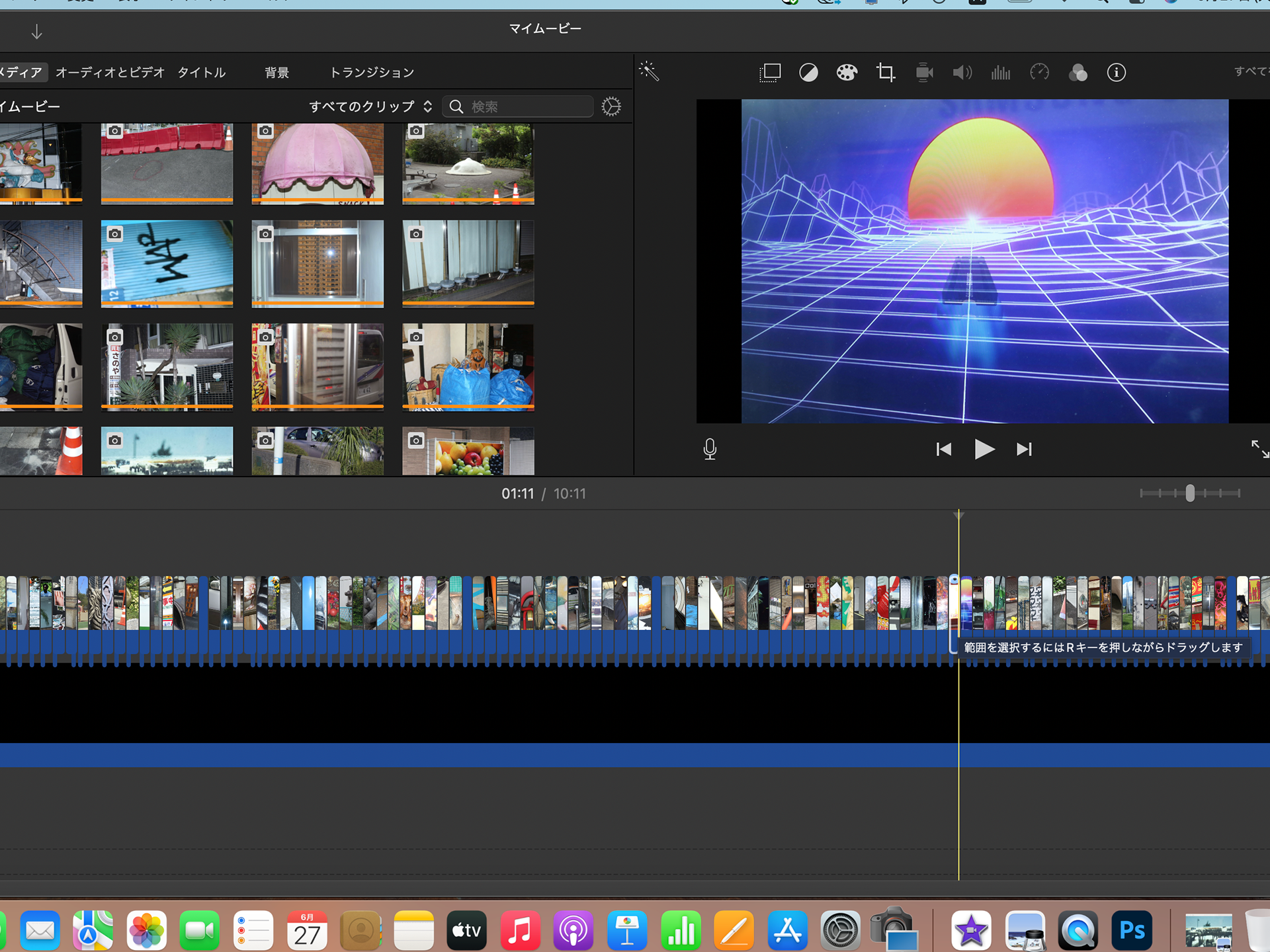Play the movie in the viewer

[984, 450]
